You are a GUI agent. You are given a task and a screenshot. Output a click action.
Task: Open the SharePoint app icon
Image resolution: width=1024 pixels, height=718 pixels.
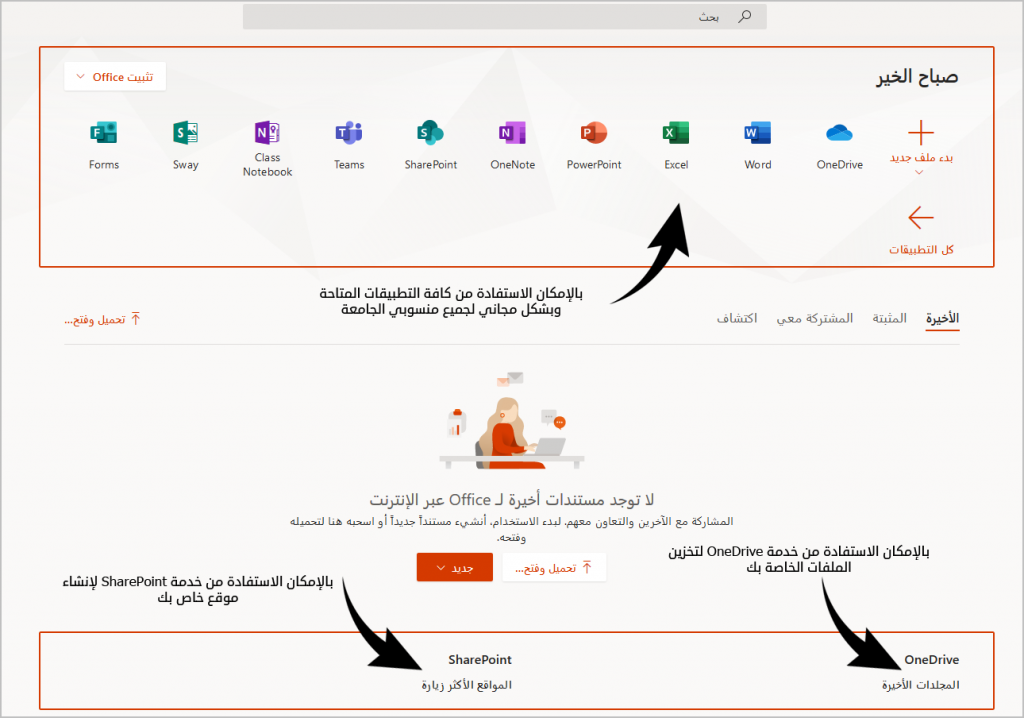(x=431, y=134)
